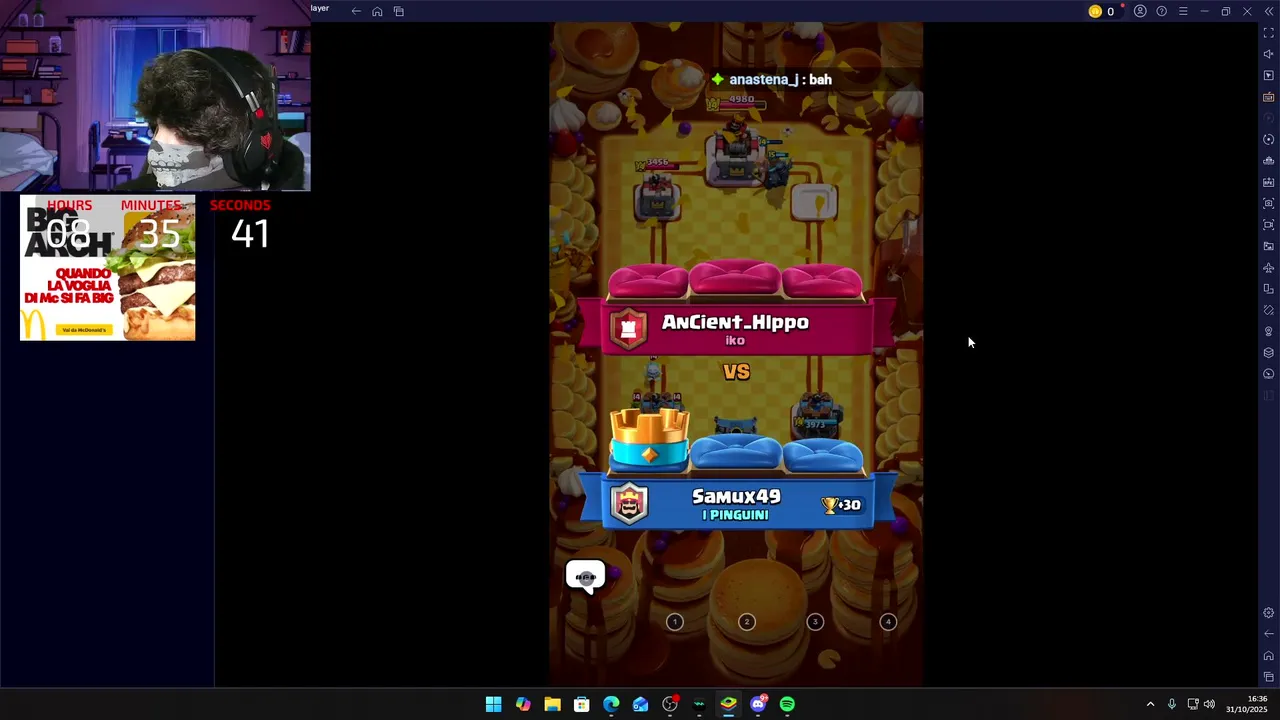Rotate the screen using the sidebar icon
This screenshot has height=720, width=1280.
tap(1268, 289)
